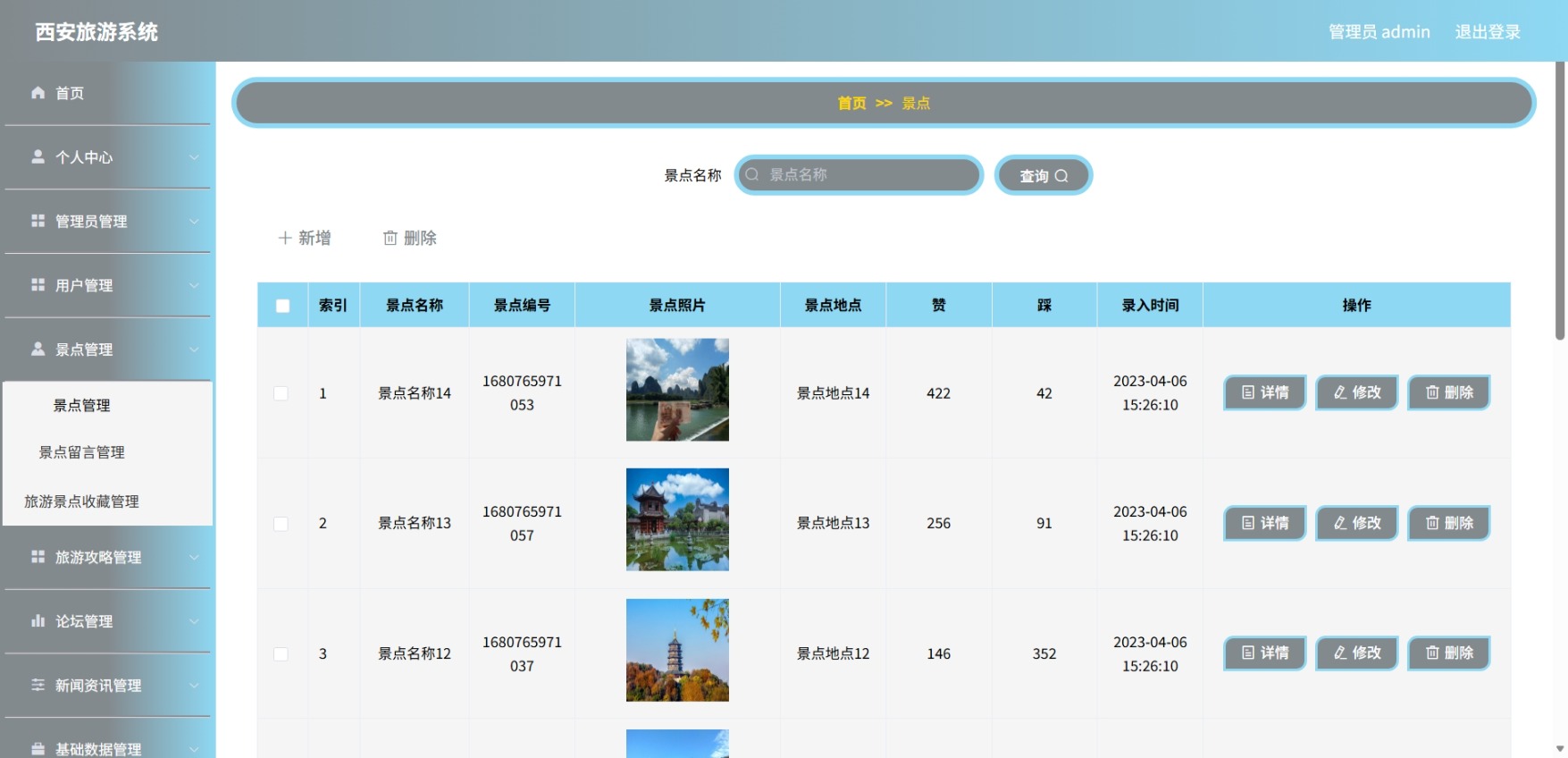Click the person icon beside 个人中心

tap(38, 156)
